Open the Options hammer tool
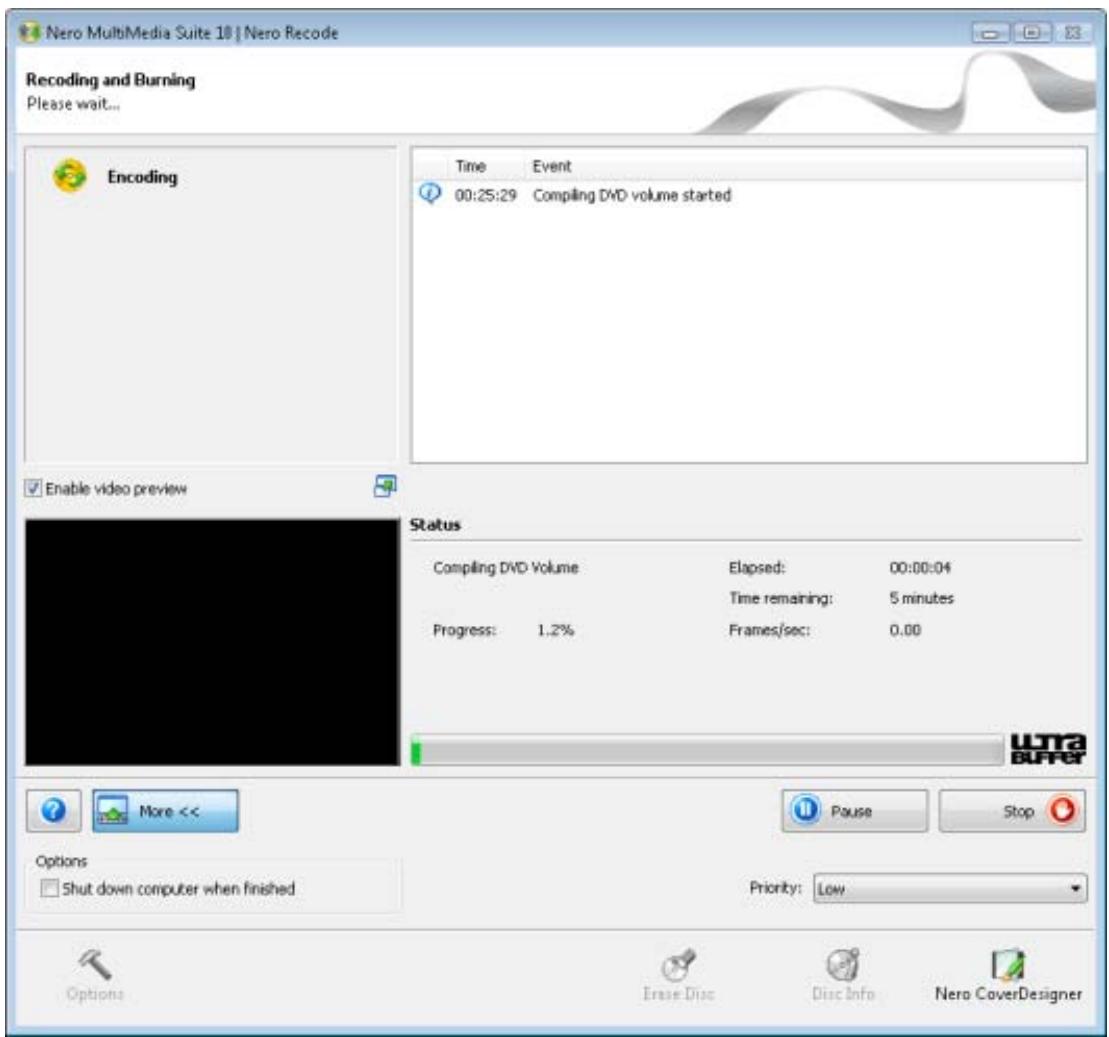The height and width of the screenshot is (1037, 1109). tap(95, 975)
